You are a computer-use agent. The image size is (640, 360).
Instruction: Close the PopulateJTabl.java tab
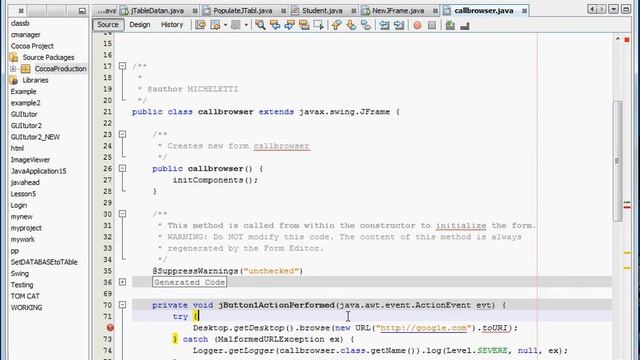(x=283, y=11)
